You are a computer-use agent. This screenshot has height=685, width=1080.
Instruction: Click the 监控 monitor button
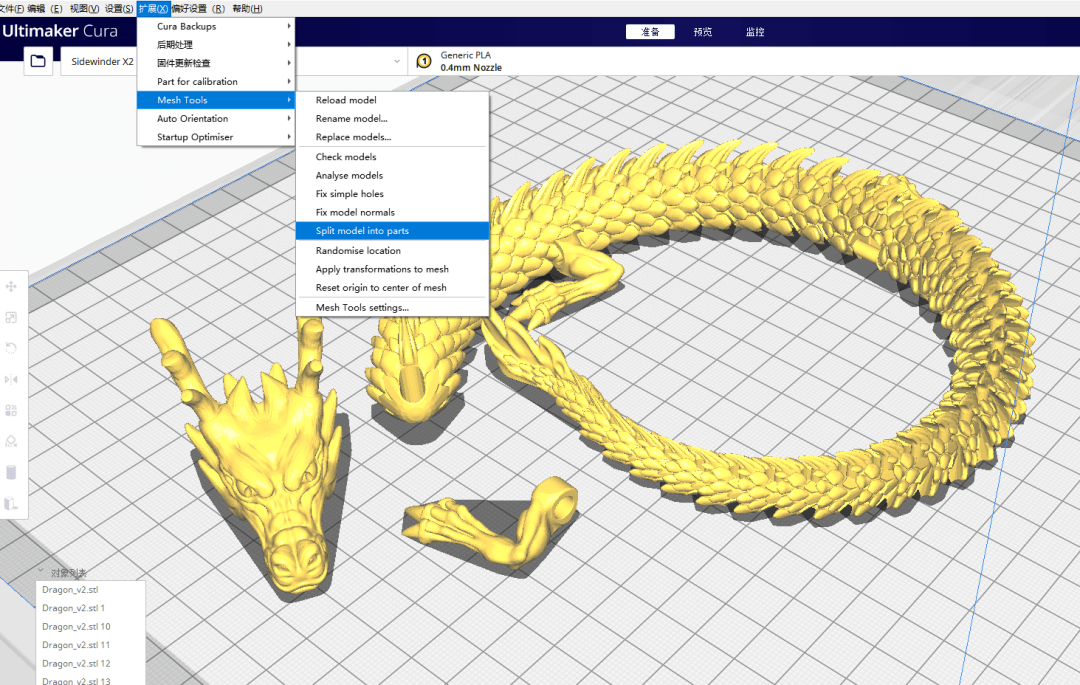point(754,31)
